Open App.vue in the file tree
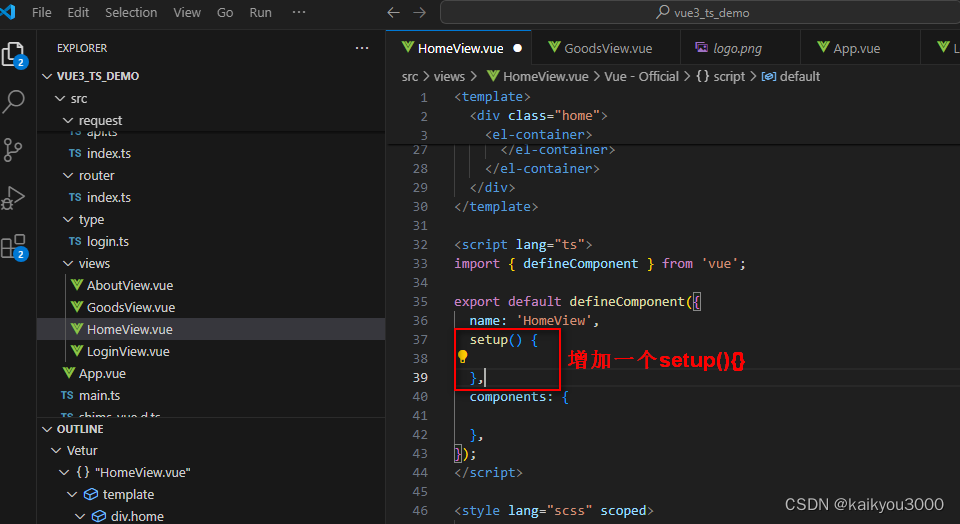This screenshot has height=524, width=960. pyautogui.click(x=211, y=374)
